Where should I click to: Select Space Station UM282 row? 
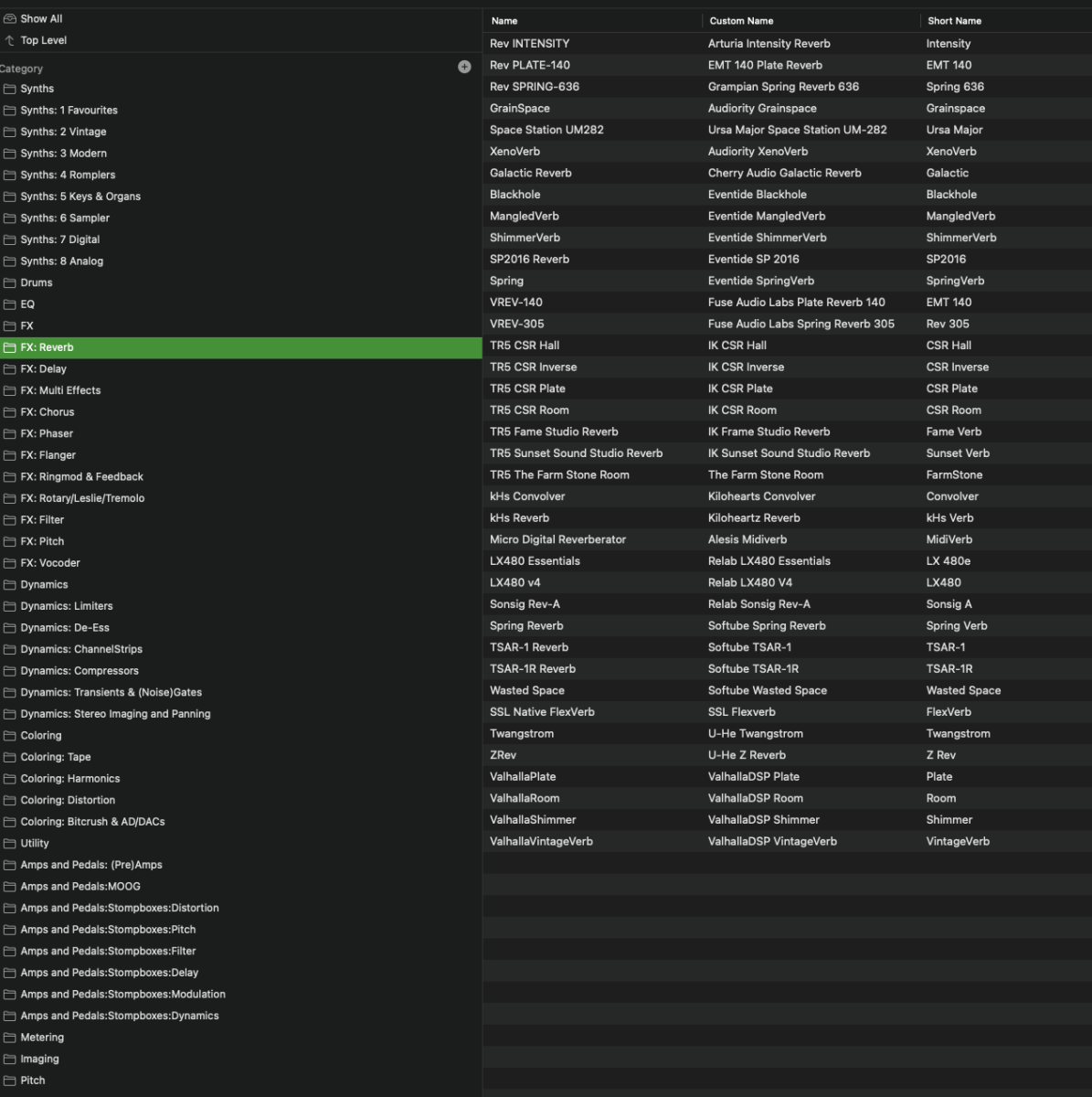(787, 130)
